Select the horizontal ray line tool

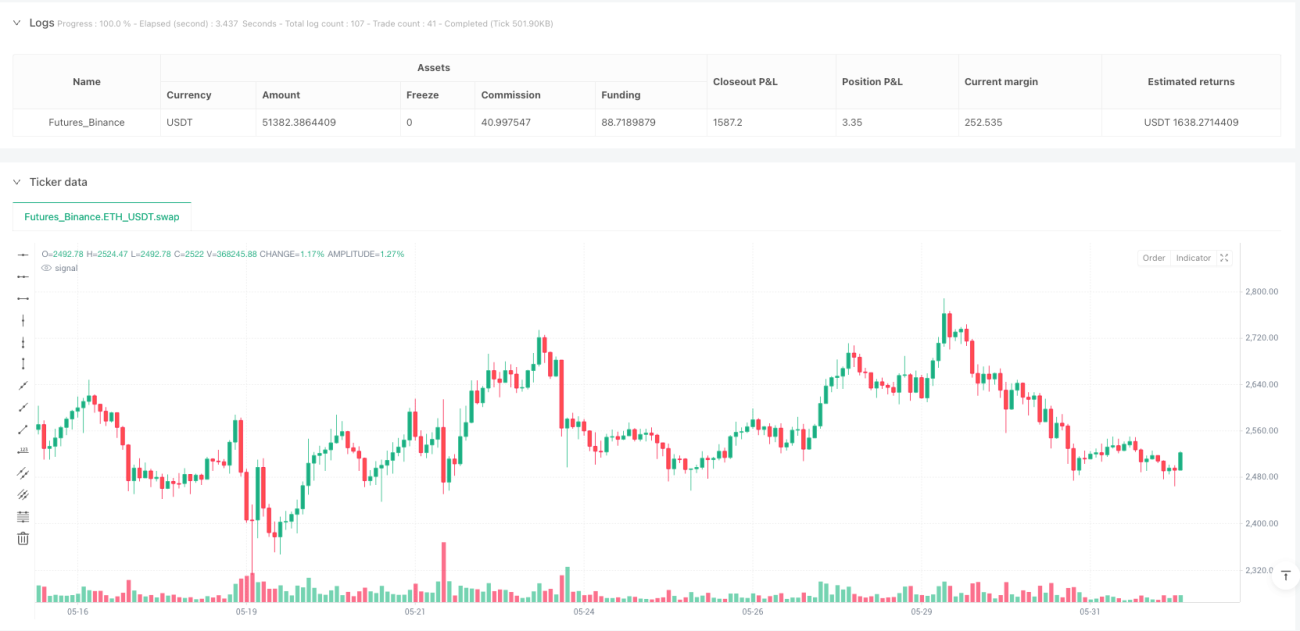click(23, 277)
